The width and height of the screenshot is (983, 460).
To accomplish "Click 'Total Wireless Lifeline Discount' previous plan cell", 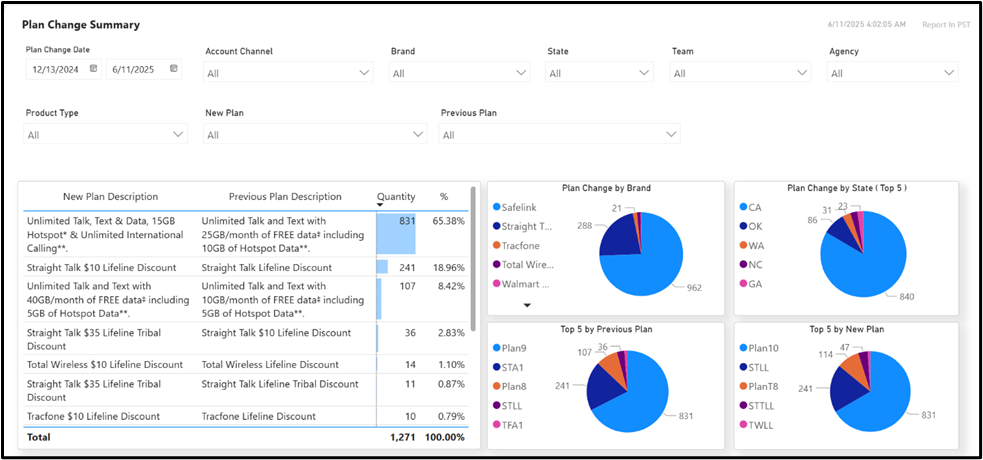I will 270,364.
